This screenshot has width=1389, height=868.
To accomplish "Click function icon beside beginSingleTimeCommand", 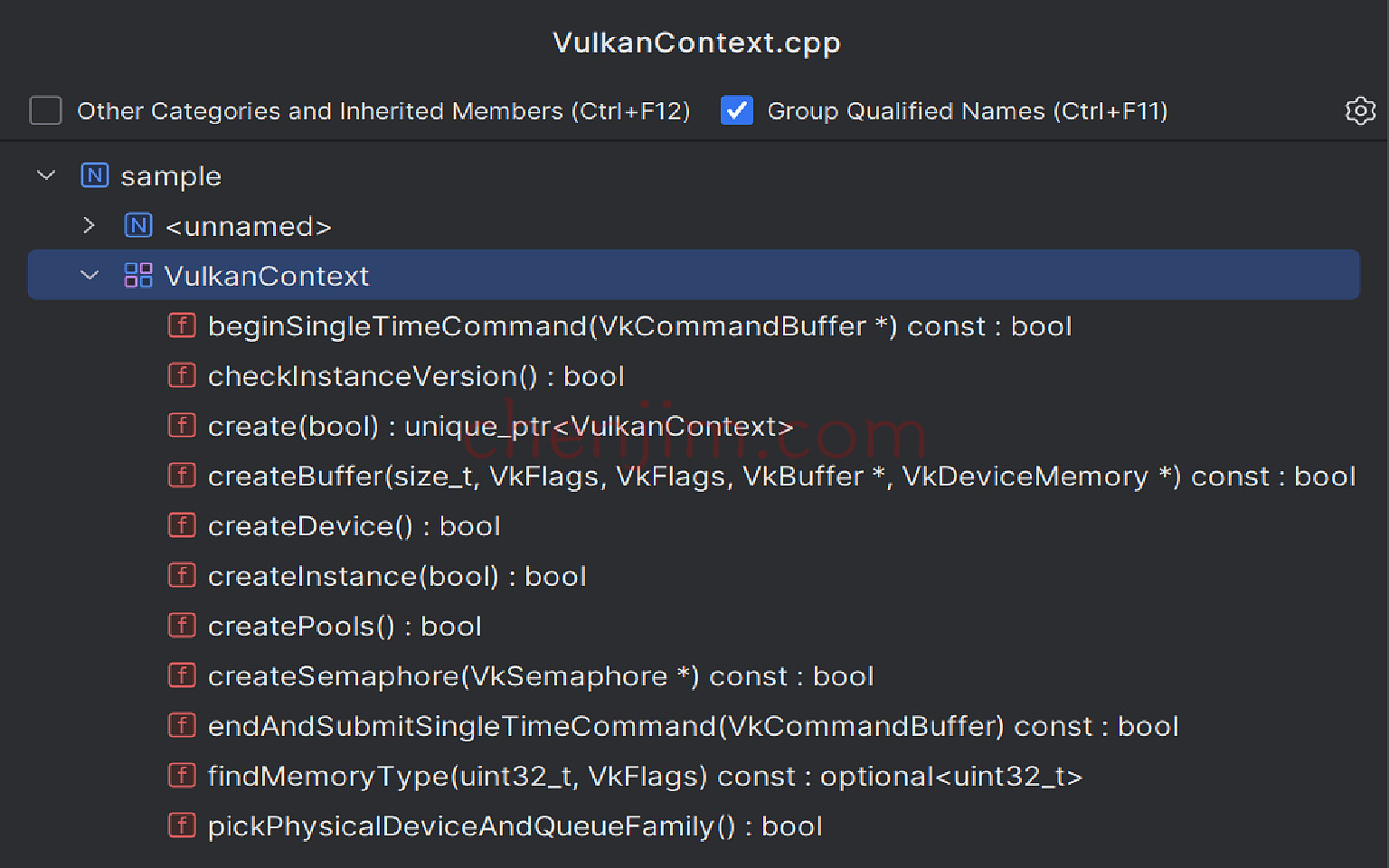I will coord(182,325).
